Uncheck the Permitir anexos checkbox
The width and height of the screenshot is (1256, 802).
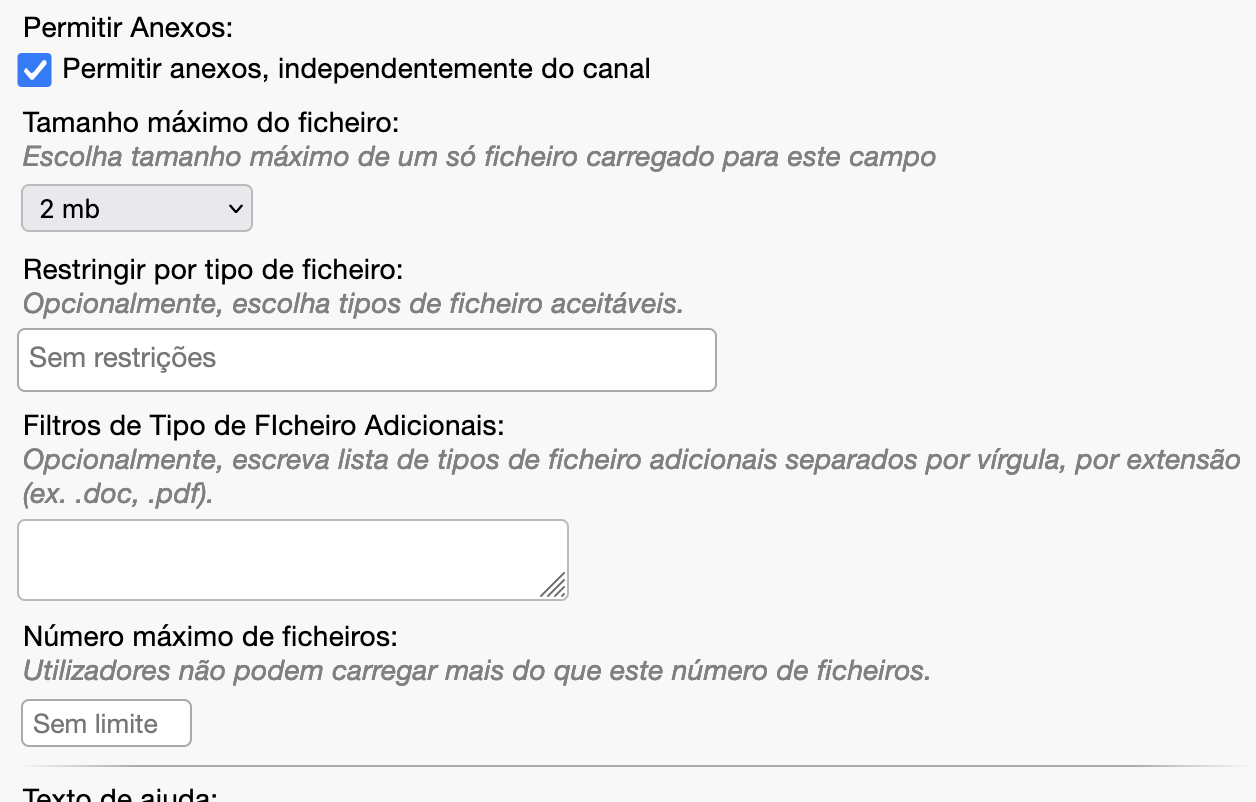(x=35, y=70)
